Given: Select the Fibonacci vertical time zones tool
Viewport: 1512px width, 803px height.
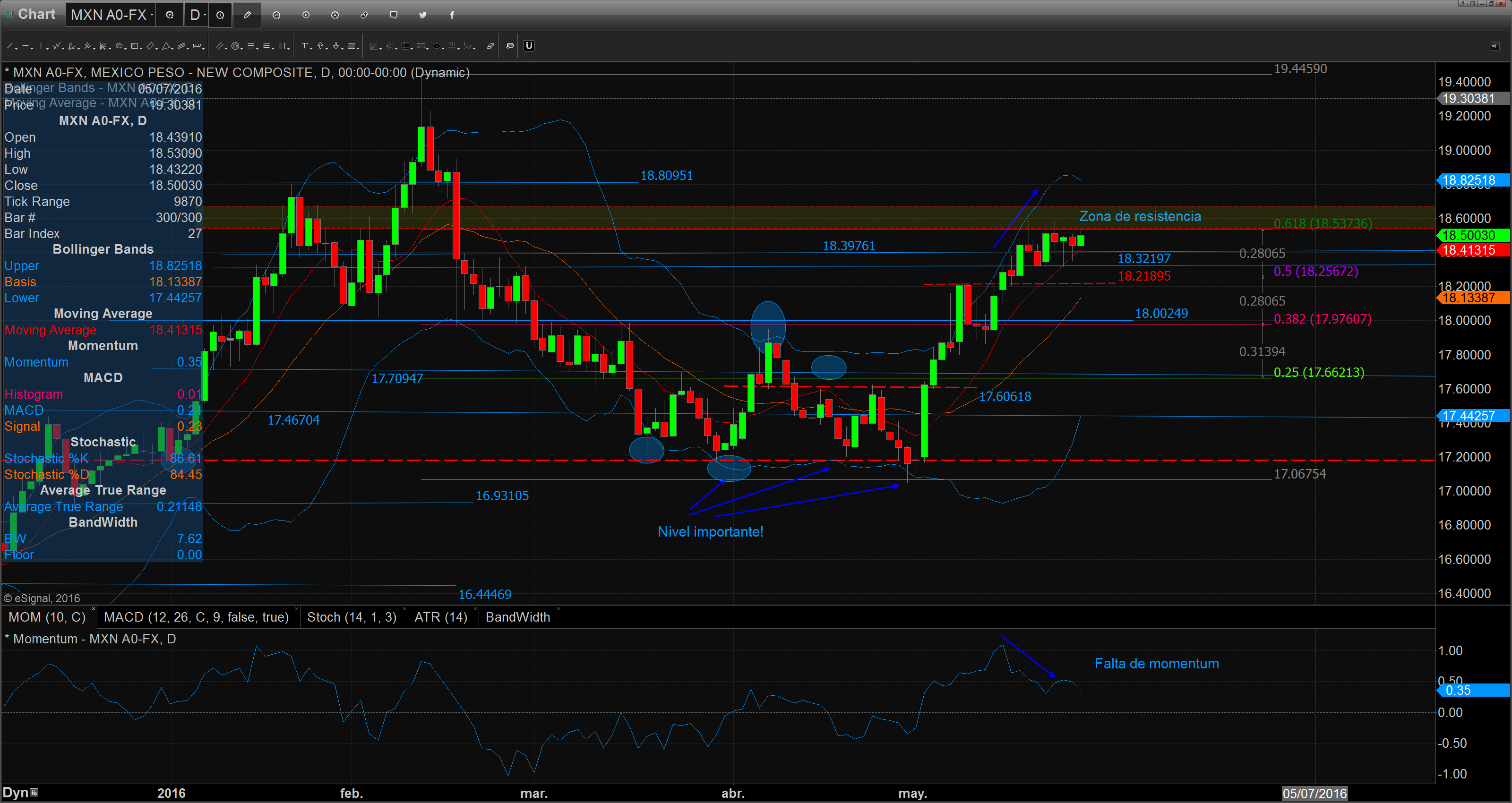Looking at the screenshot, I should pos(282,46).
